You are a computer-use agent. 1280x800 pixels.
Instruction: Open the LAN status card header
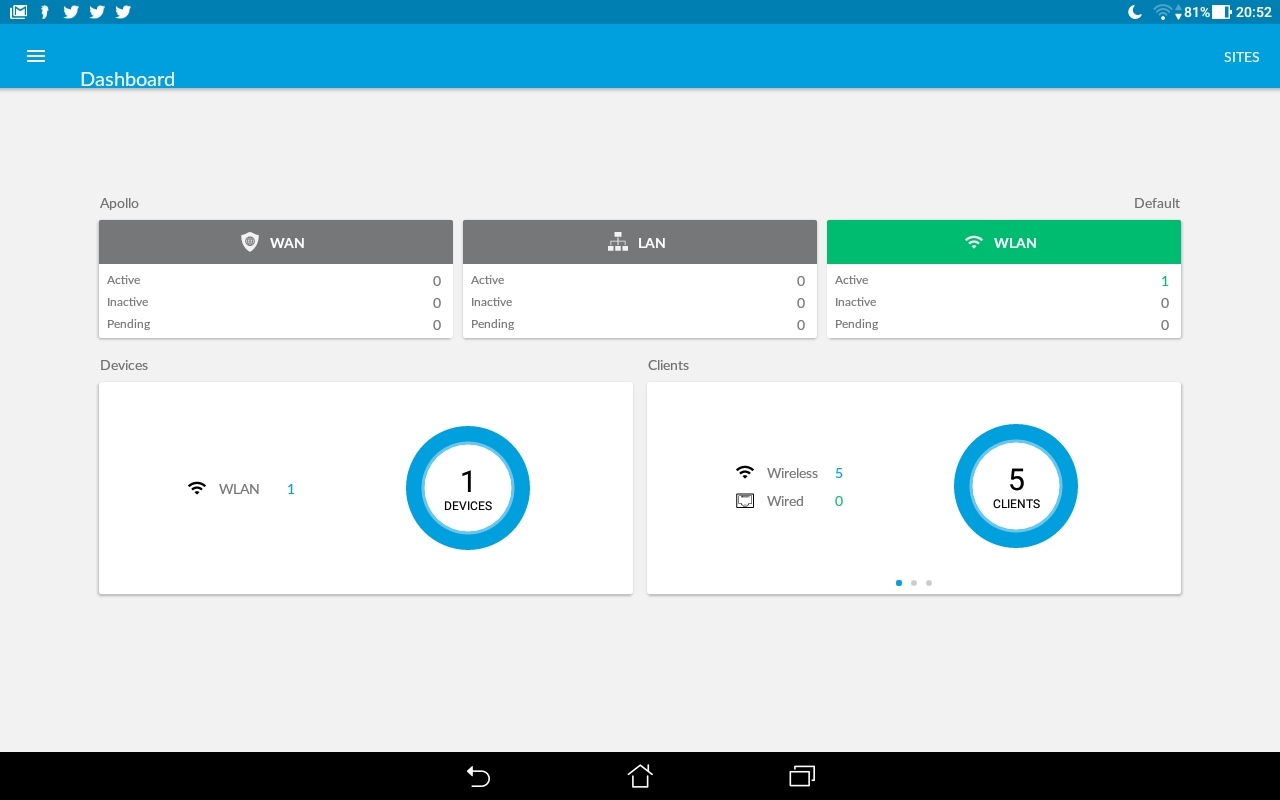640,242
